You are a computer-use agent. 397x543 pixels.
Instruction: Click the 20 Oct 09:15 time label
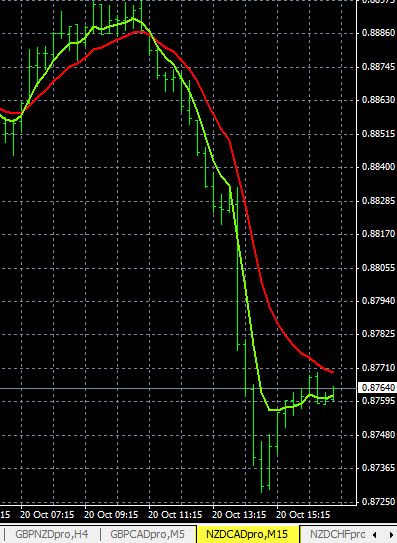point(111,515)
